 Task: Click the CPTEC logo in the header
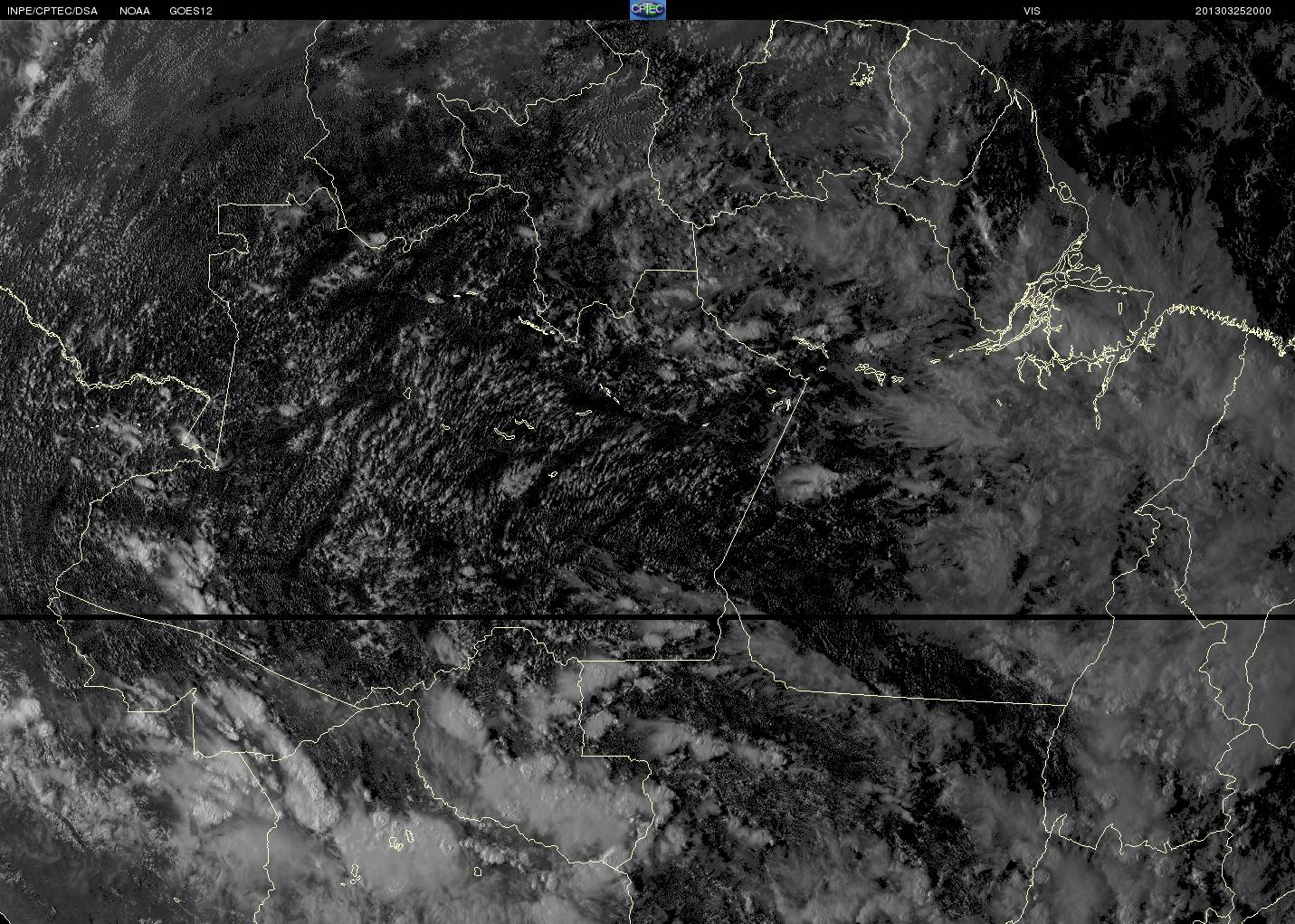coord(647,10)
